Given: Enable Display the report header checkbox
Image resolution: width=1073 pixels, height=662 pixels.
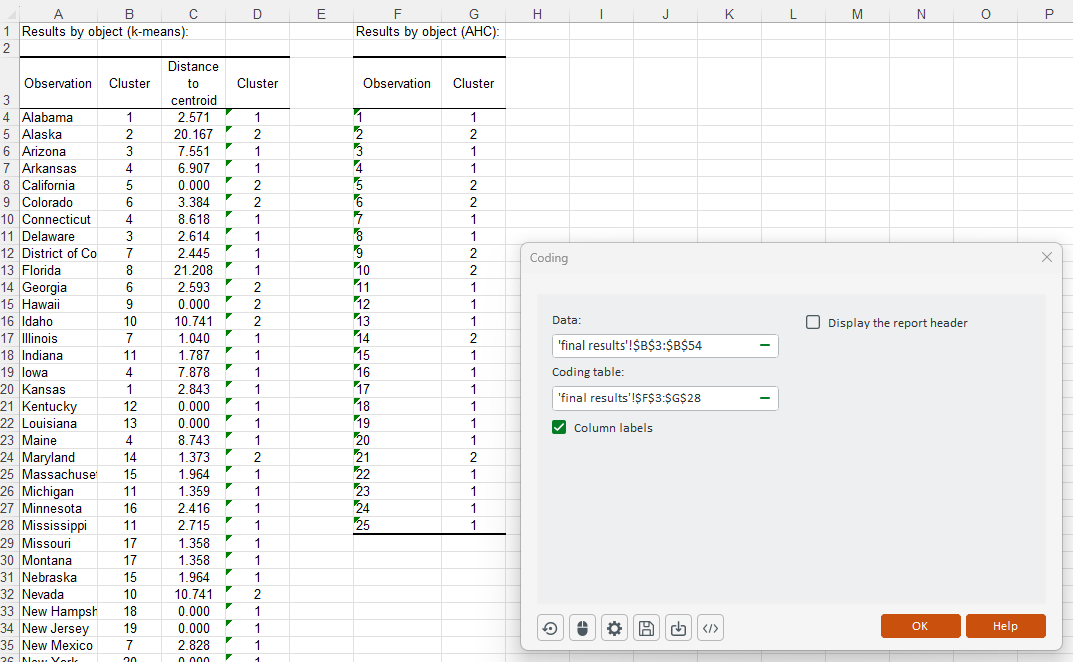Looking at the screenshot, I should tap(813, 322).
